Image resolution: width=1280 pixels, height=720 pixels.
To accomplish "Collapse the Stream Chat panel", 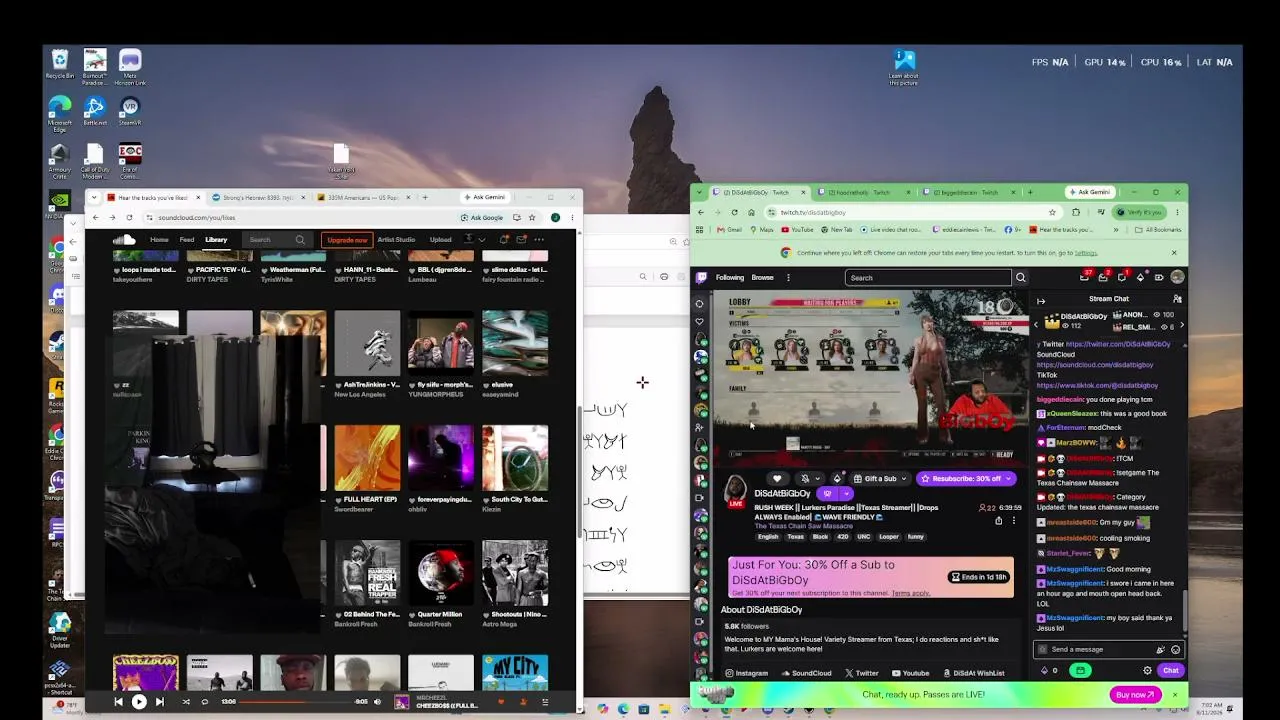I will (x=1041, y=299).
